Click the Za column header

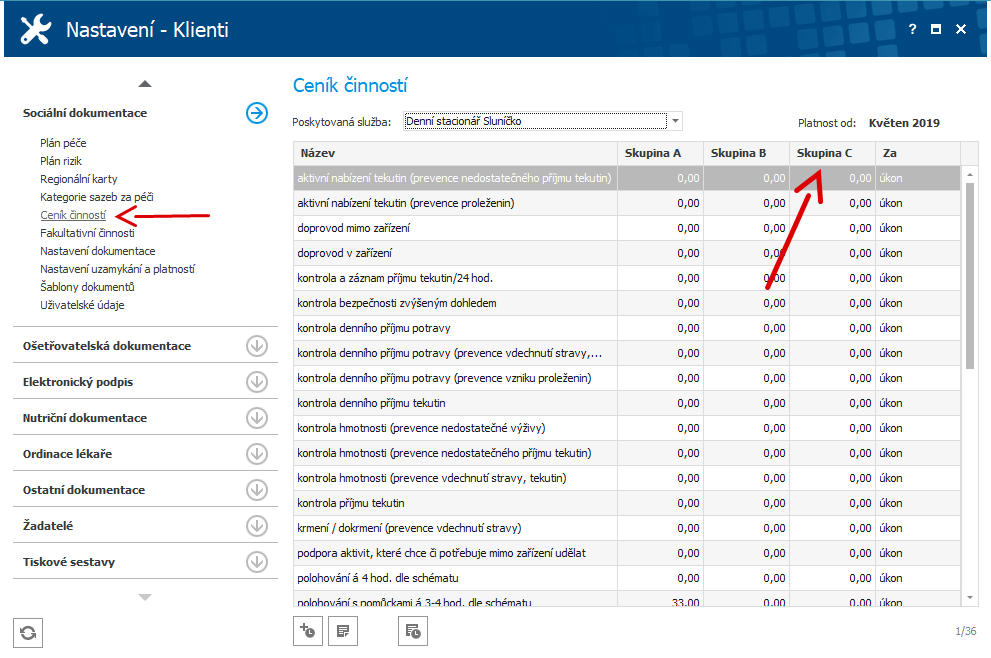(x=918, y=153)
